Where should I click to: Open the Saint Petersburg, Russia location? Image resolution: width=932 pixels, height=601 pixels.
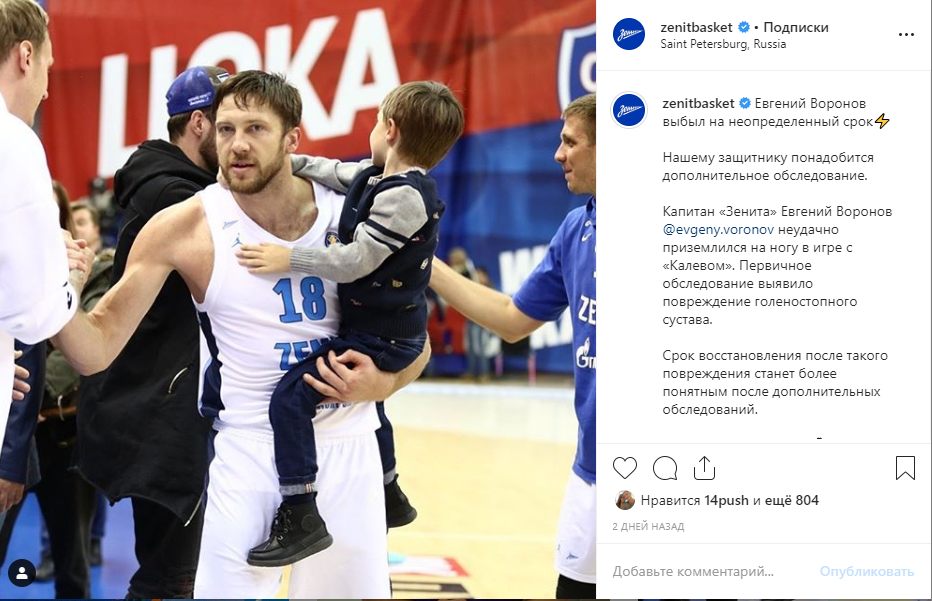click(723, 44)
